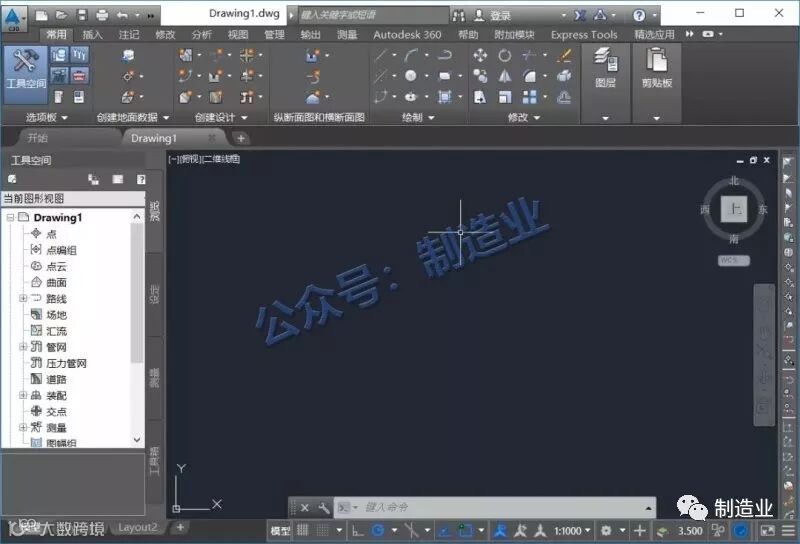This screenshot has height=544, width=800.
Task: Click the Array tool icon
Action: (530, 97)
